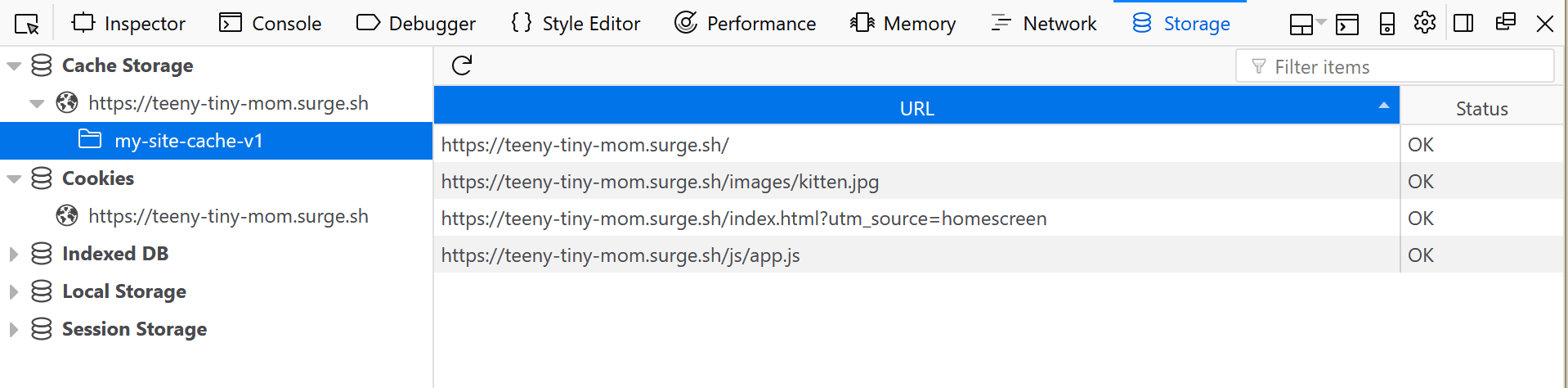This screenshot has height=388, width=1568.
Task: Toggle responsive design mode icon
Action: tap(1387, 24)
